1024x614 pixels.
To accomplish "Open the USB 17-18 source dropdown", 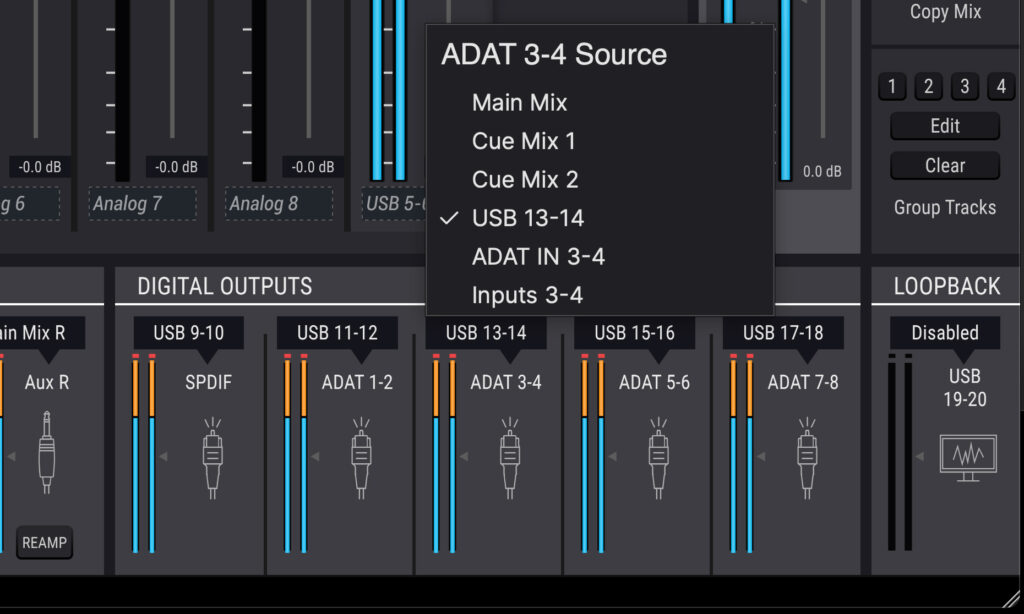I will click(x=783, y=333).
